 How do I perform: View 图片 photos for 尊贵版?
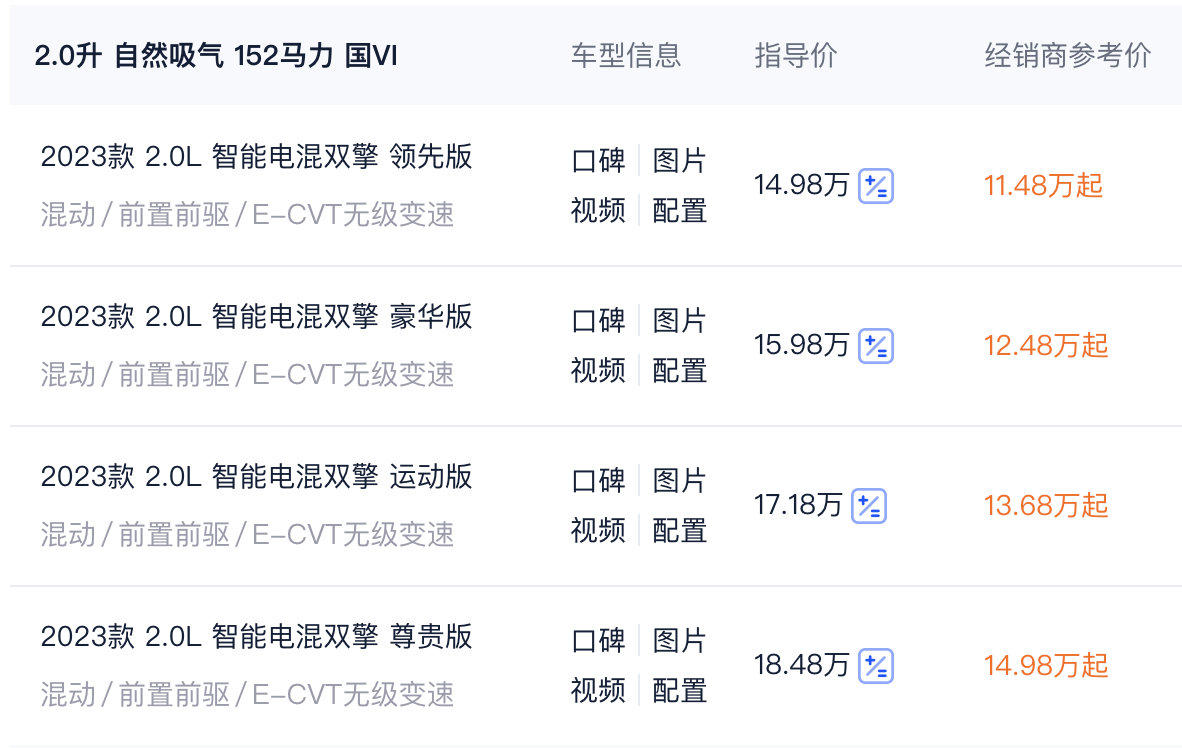click(x=680, y=641)
